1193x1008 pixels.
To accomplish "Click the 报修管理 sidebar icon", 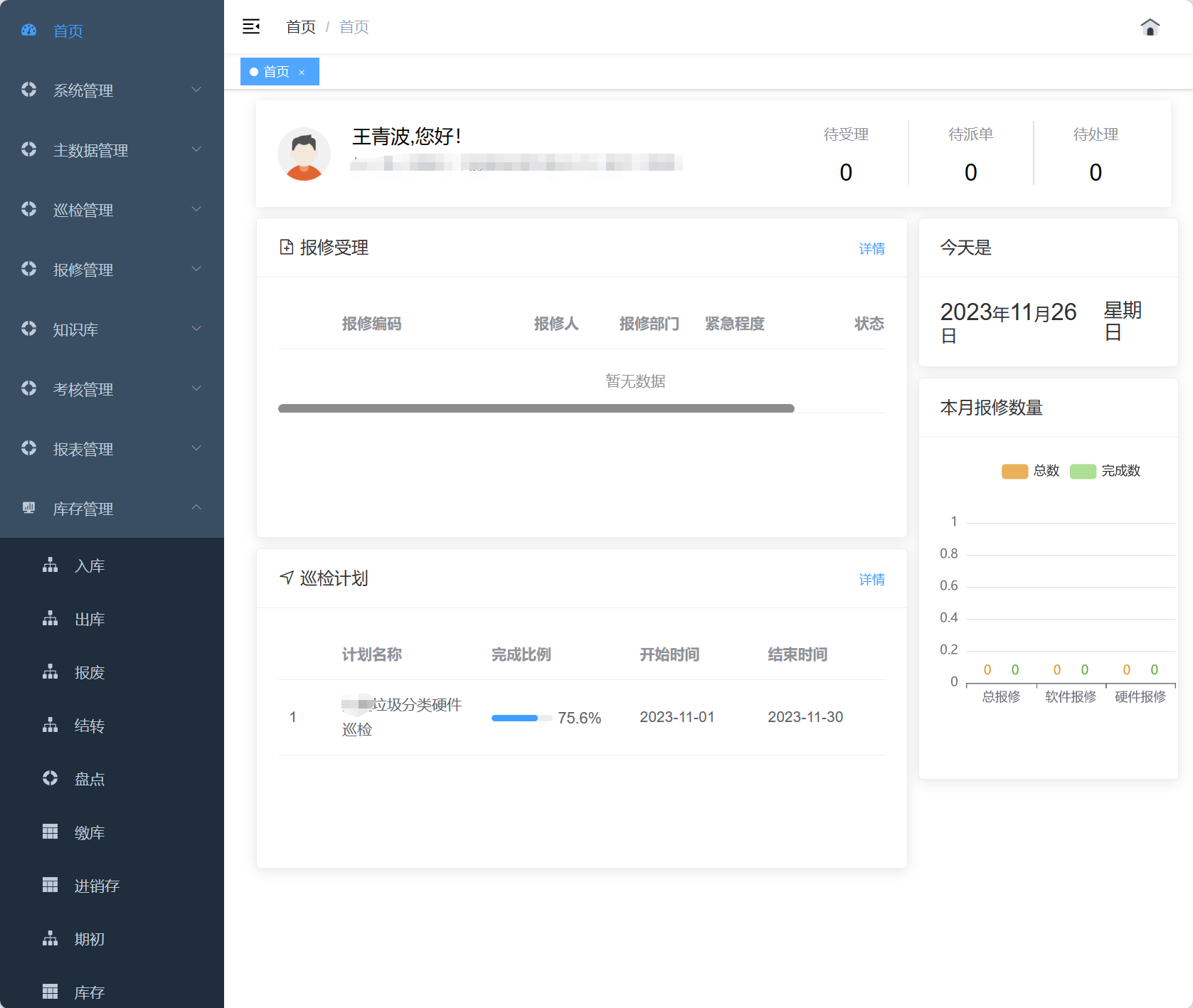I will (28, 269).
